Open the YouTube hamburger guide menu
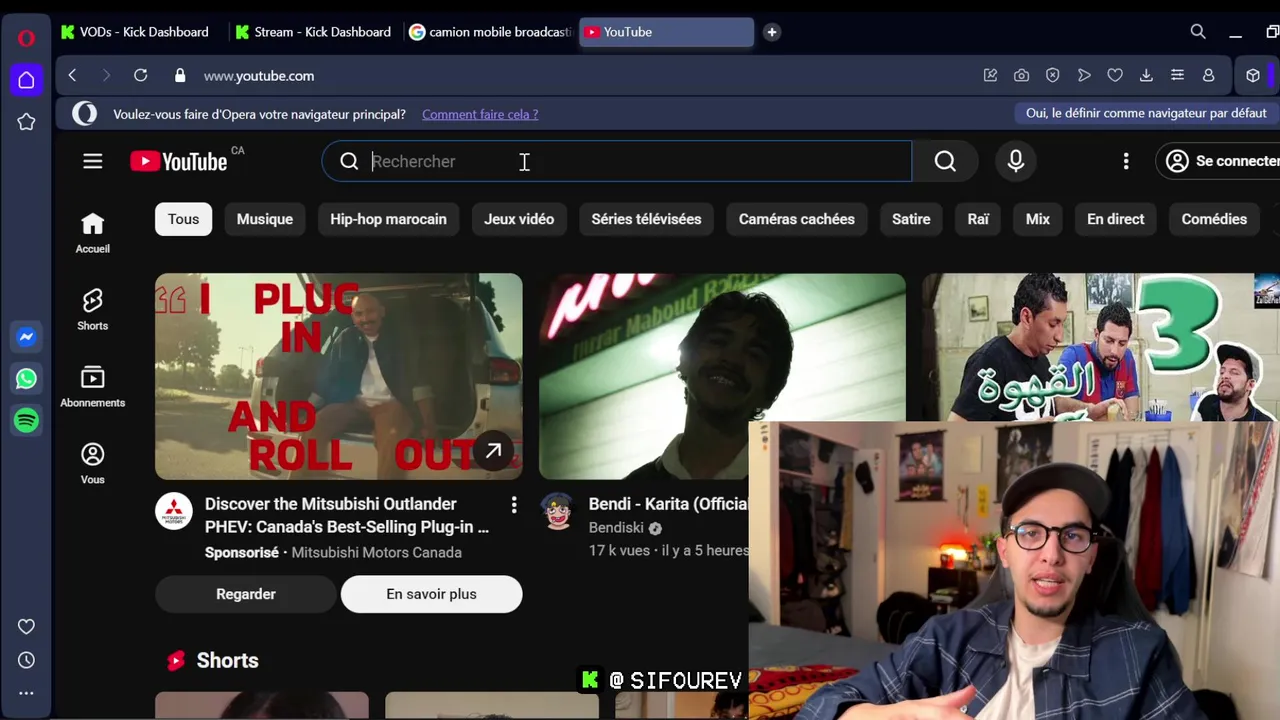 pyautogui.click(x=93, y=161)
